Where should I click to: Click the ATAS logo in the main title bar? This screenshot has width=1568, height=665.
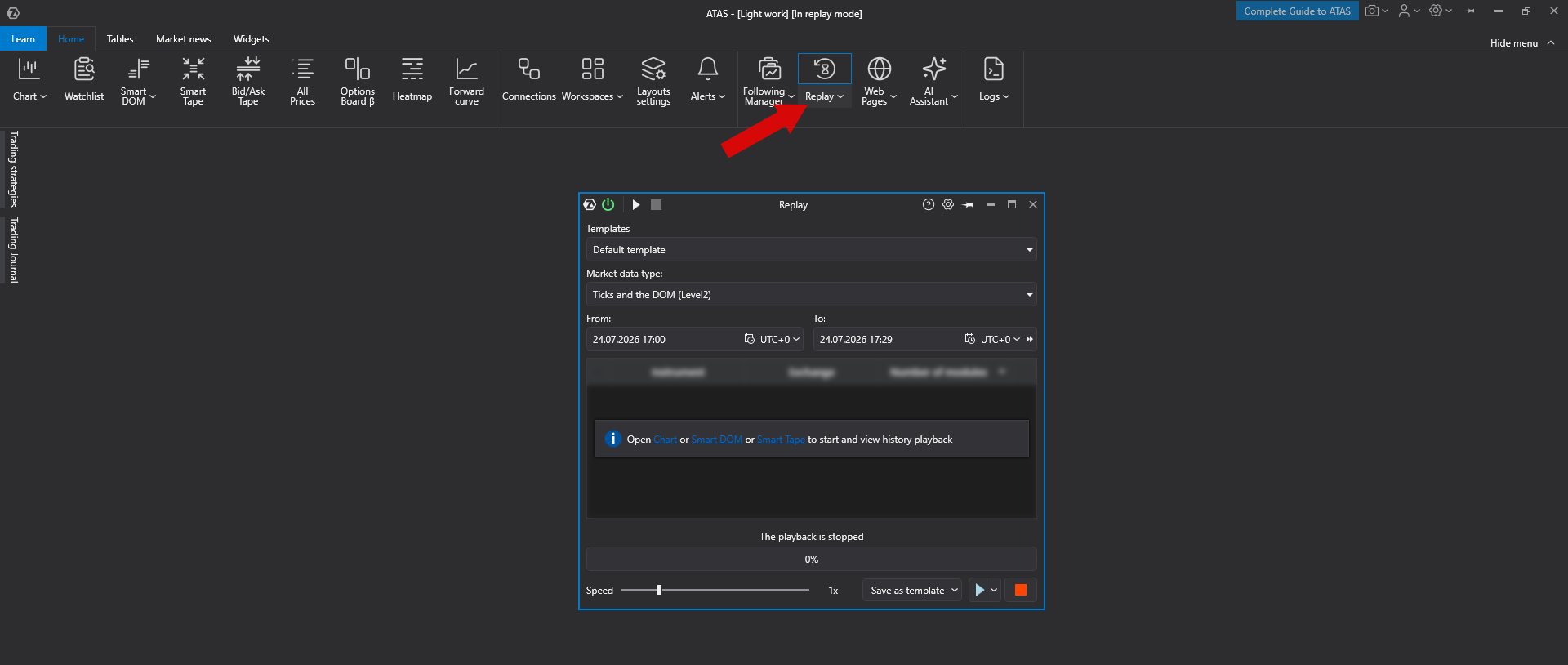13,13
